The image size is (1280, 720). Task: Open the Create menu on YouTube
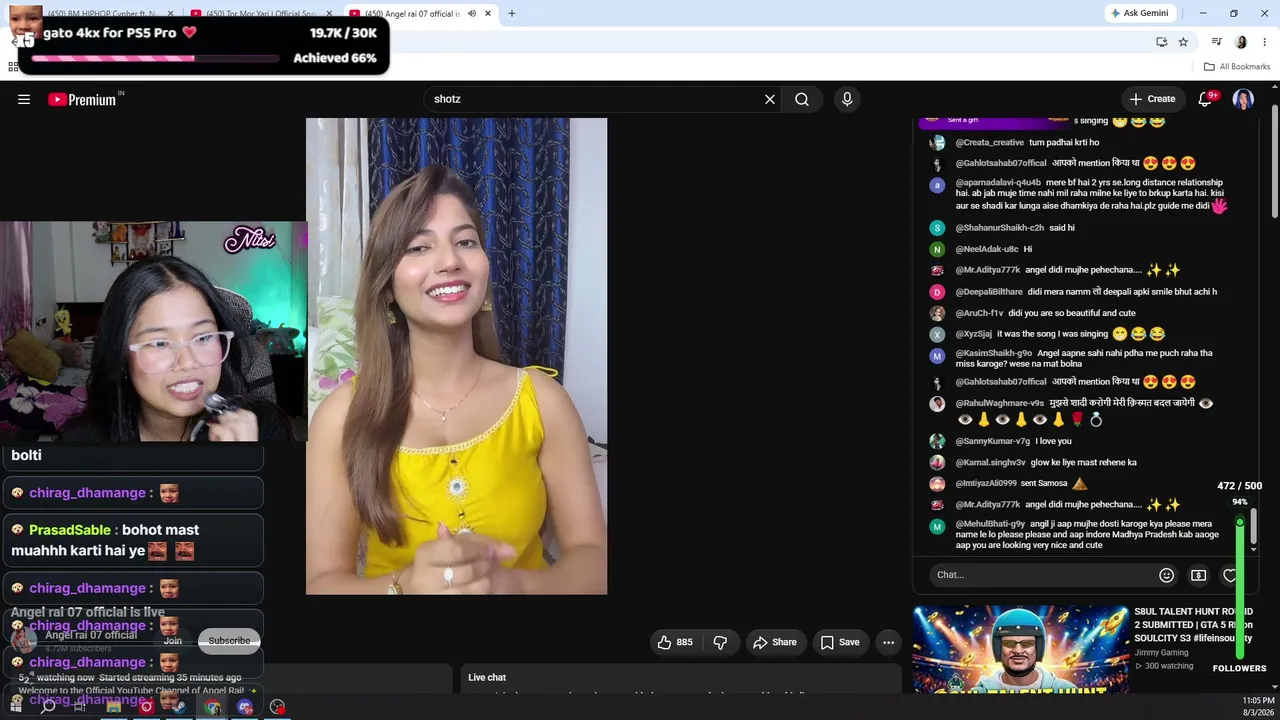(1153, 99)
